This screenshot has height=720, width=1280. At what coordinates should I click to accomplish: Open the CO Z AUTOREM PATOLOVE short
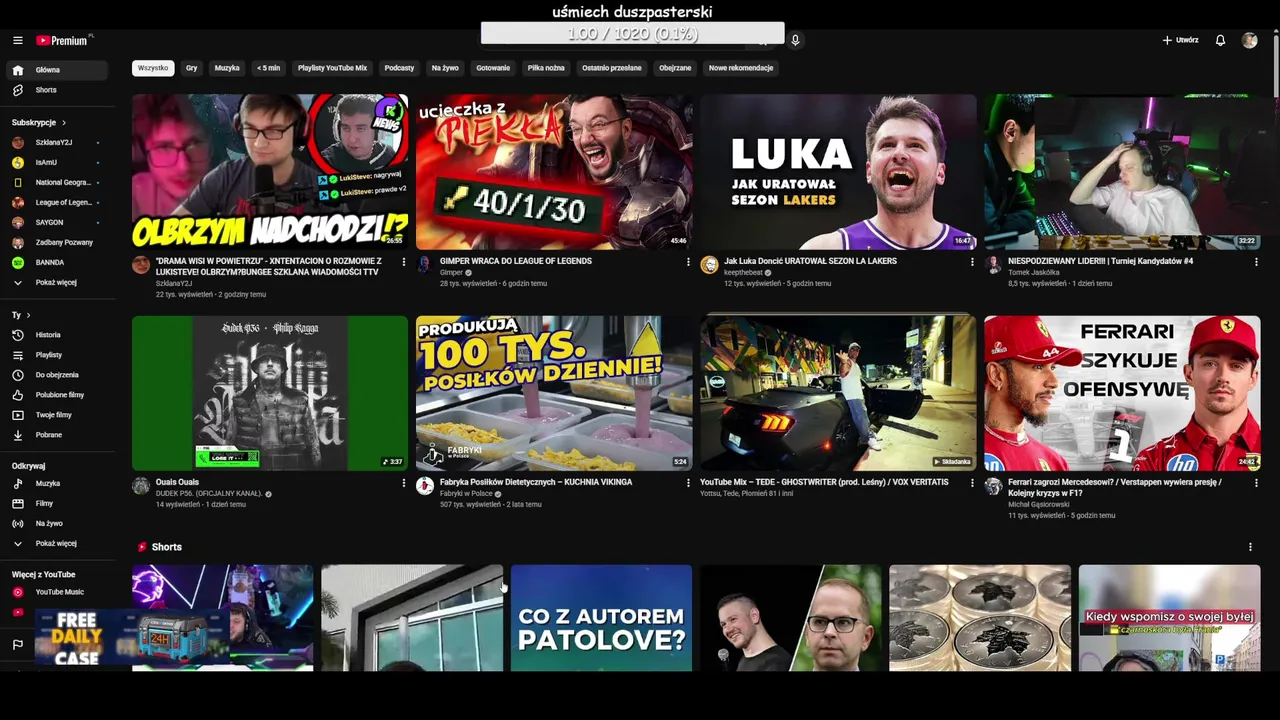click(x=601, y=618)
